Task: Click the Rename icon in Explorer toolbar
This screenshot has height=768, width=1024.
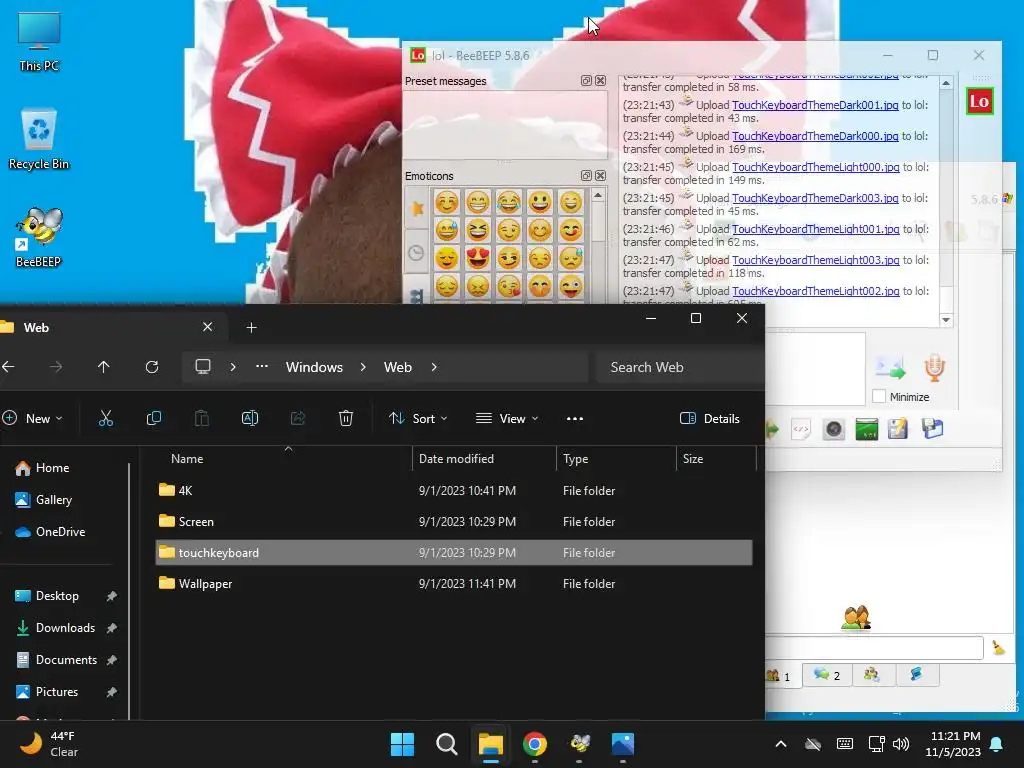Action: (x=249, y=419)
